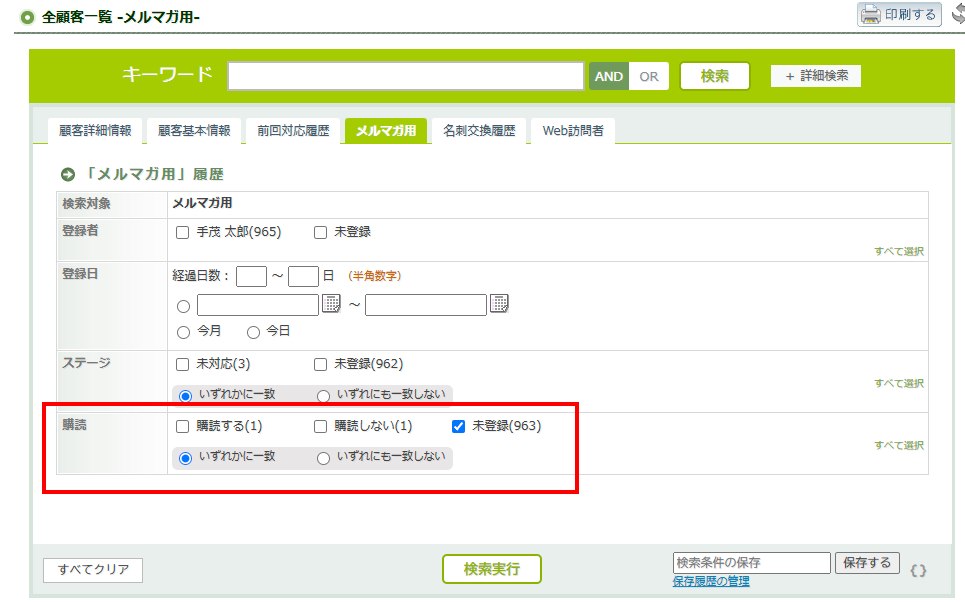965x602 pixels.
Task: Click the 印刷する button label
Action: (x=910, y=14)
